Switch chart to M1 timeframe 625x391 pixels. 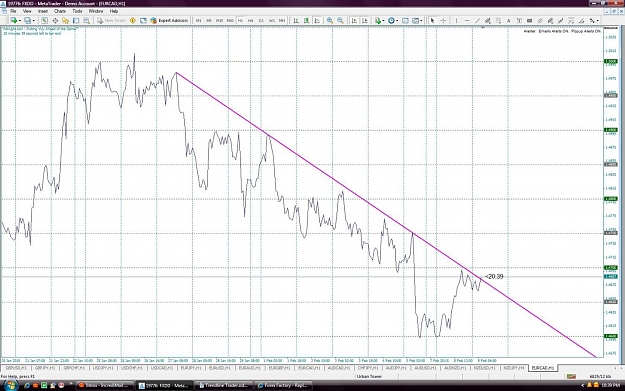[x=199, y=20]
